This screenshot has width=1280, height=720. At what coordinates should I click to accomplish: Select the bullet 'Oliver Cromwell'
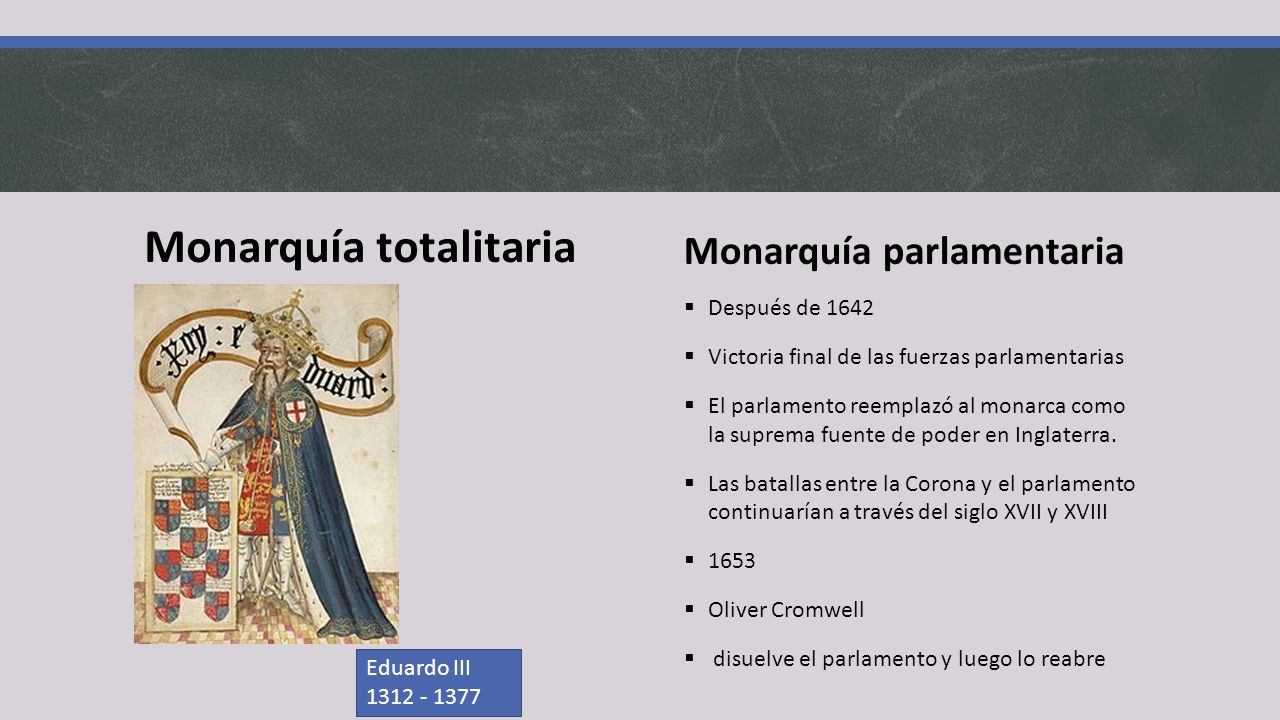coord(786,610)
